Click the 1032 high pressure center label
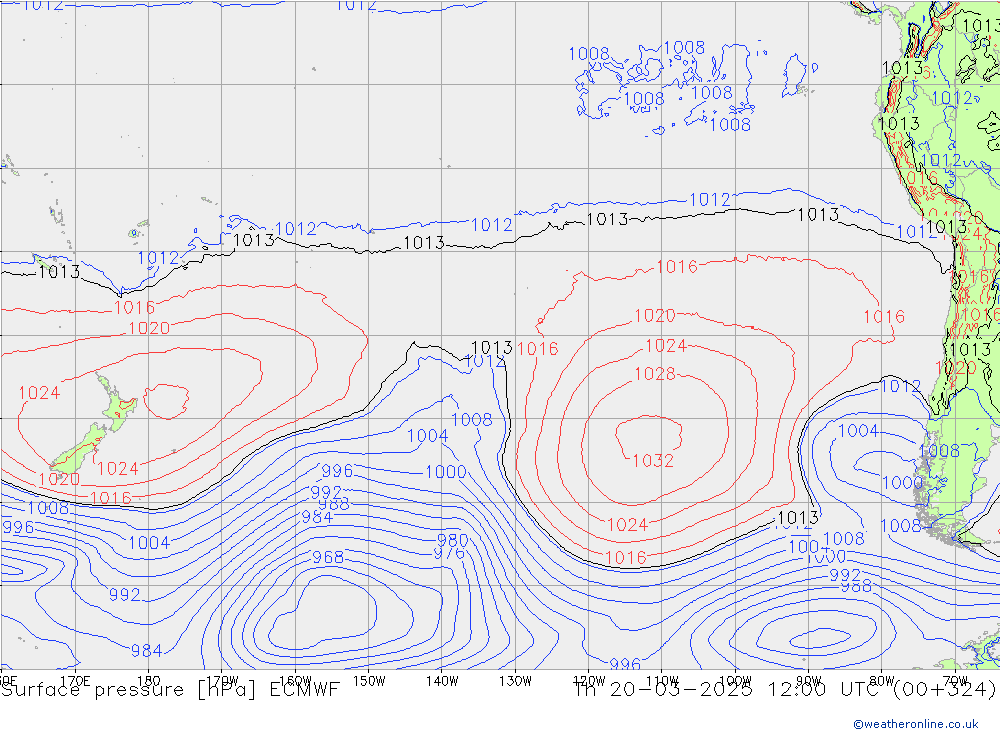 point(653,461)
